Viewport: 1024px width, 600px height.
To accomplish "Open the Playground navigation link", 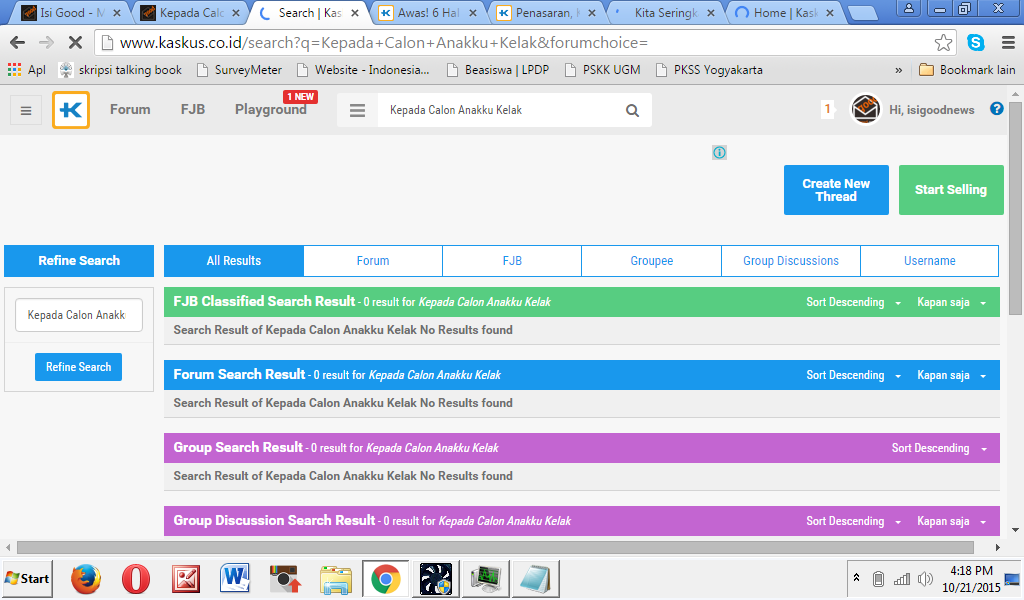I will click(x=270, y=110).
